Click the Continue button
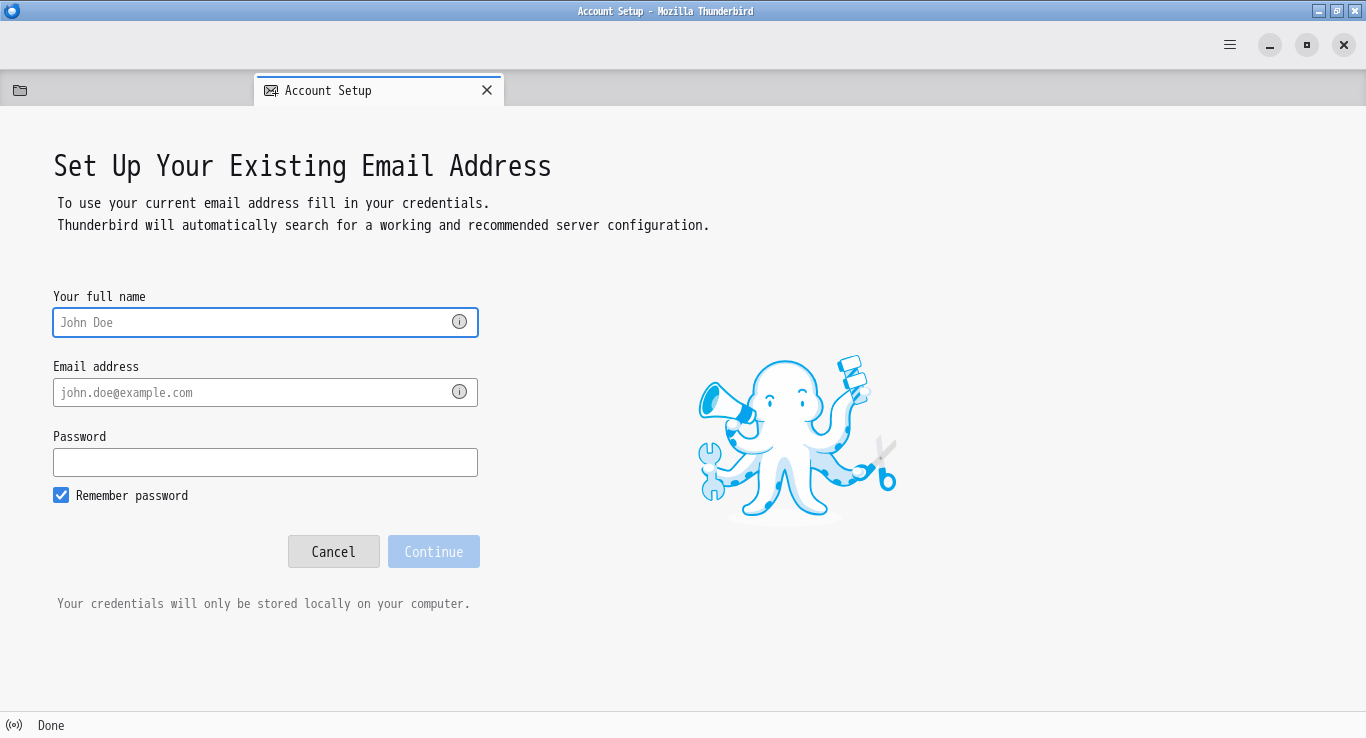Image resolution: width=1366 pixels, height=738 pixels. click(x=433, y=551)
